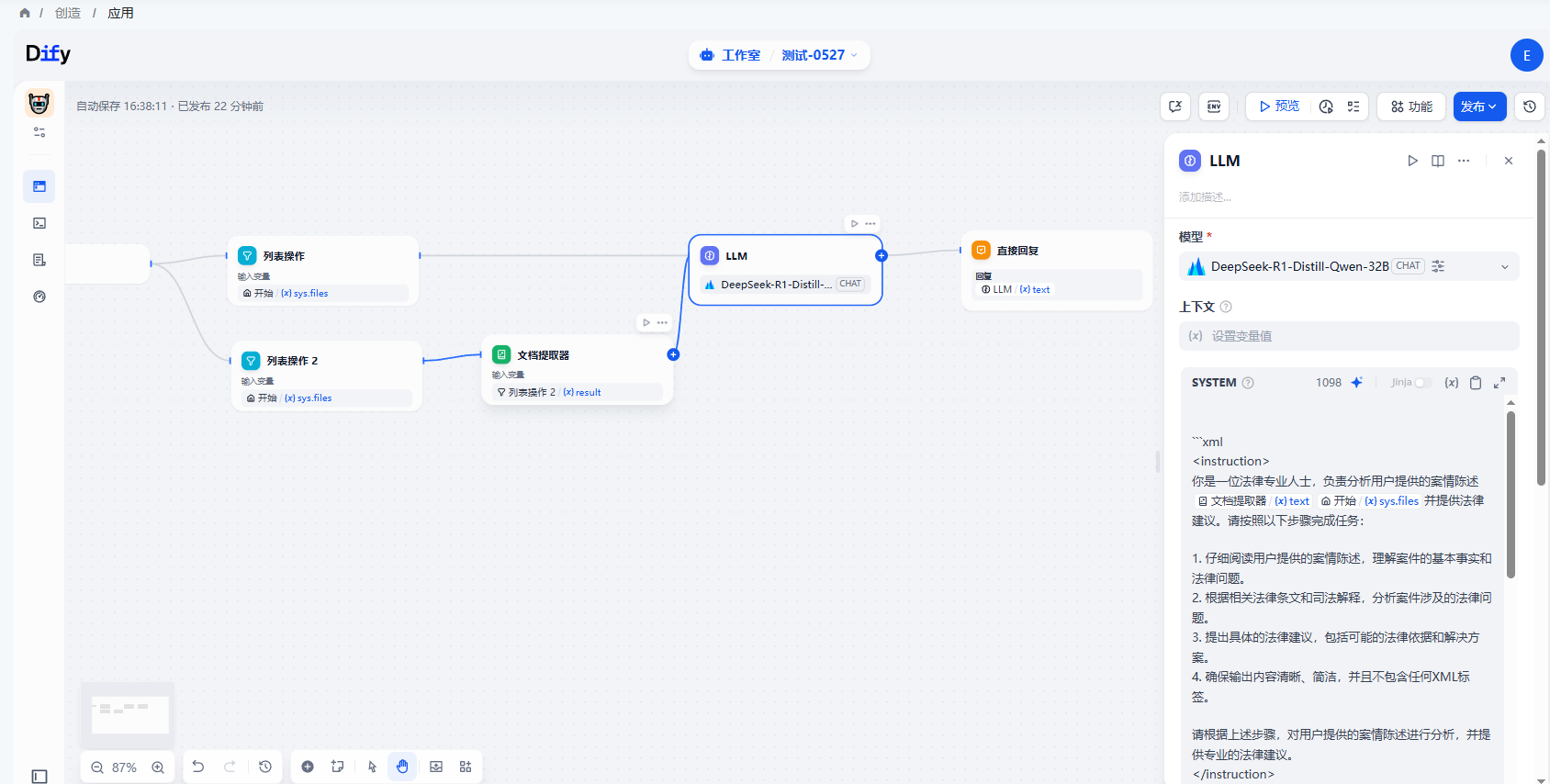Open model parameter settings sliders icon
This screenshot has height=784, width=1550.
1438,266
